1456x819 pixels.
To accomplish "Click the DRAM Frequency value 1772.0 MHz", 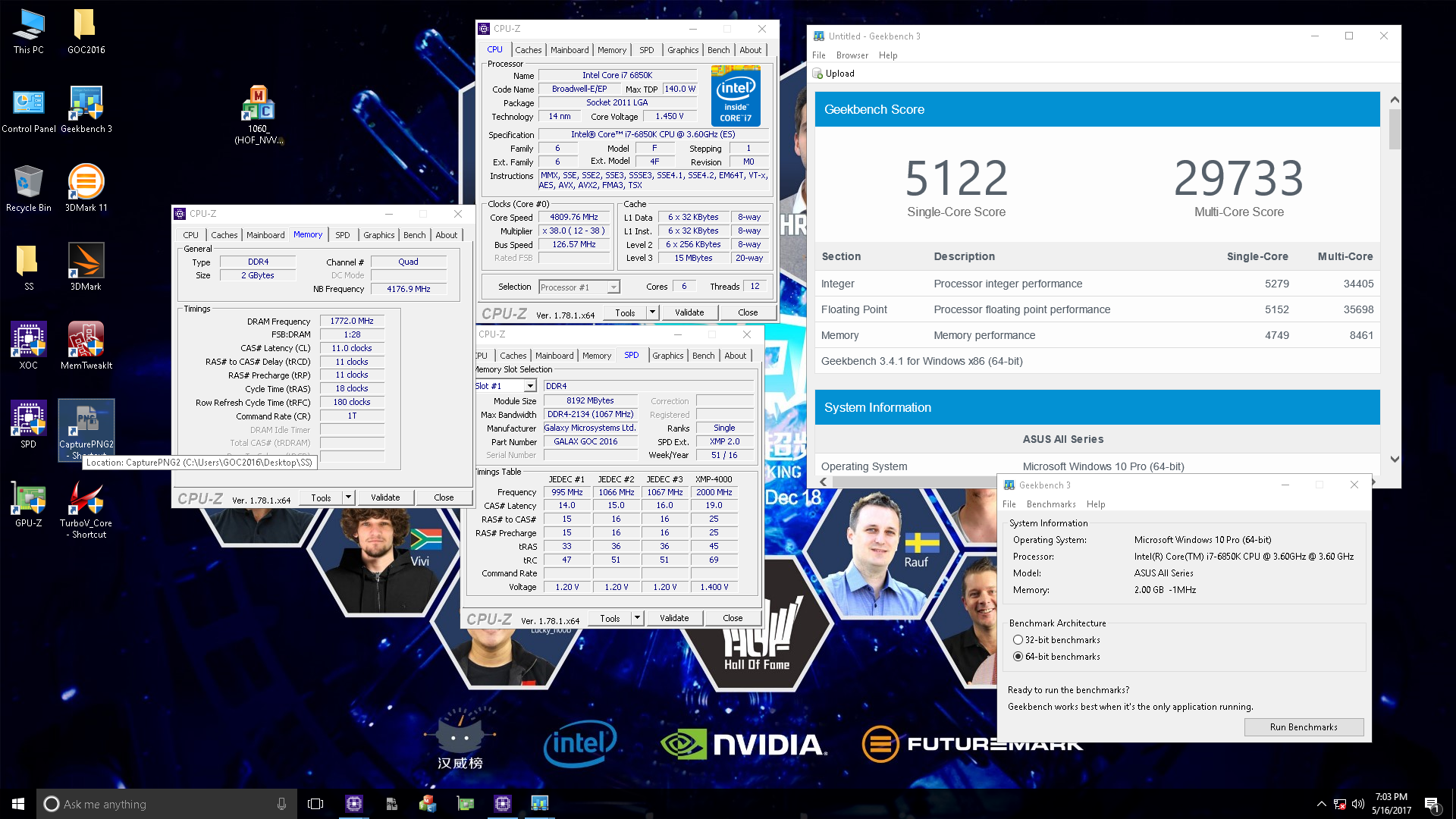I will (352, 321).
